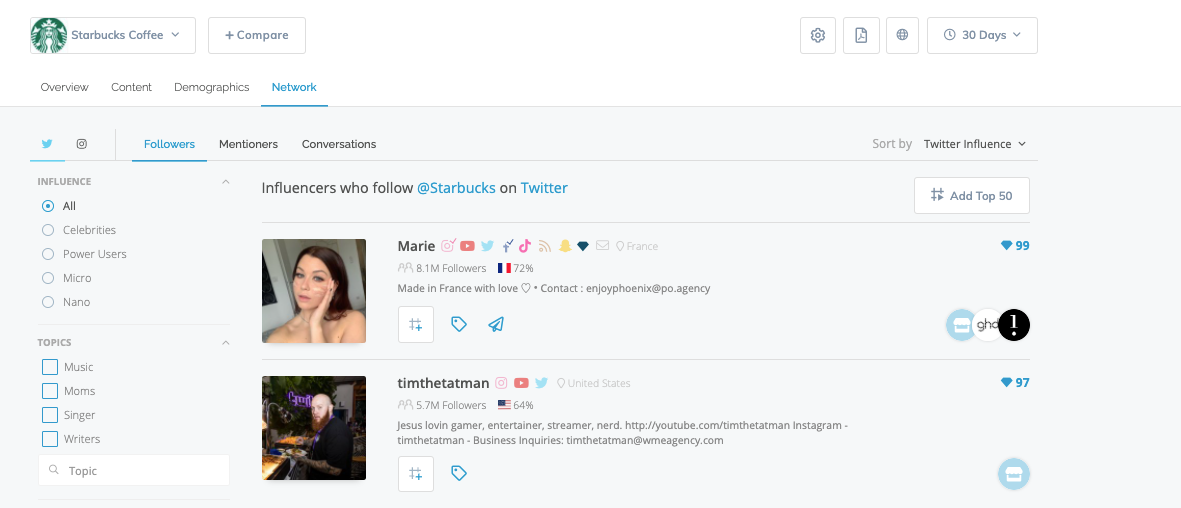The image size is (1181, 508).
Task: Open the 30 Days date range dropdown
Action: (982, 35)
